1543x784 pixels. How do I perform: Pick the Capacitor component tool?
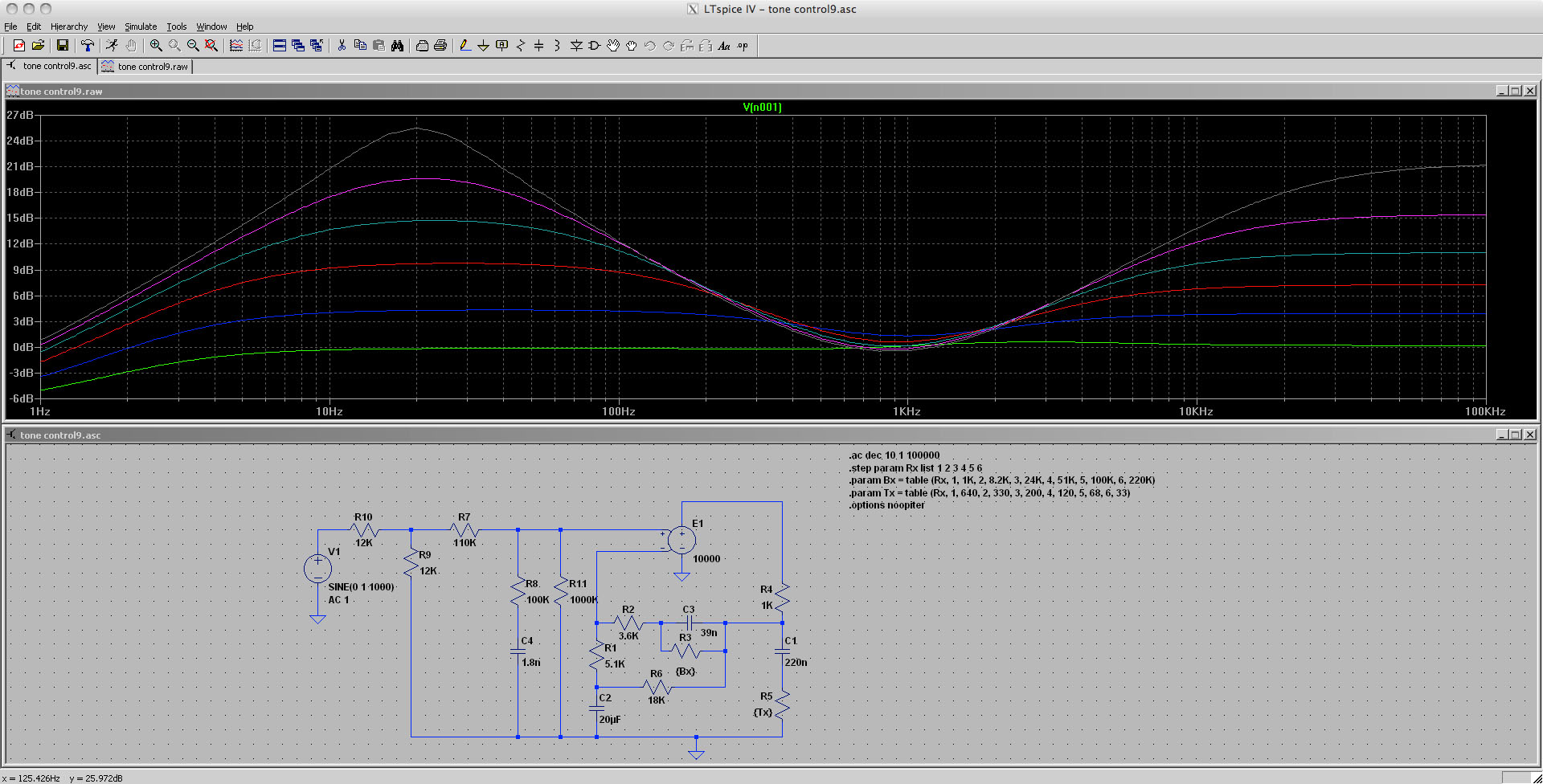(538, 46)
